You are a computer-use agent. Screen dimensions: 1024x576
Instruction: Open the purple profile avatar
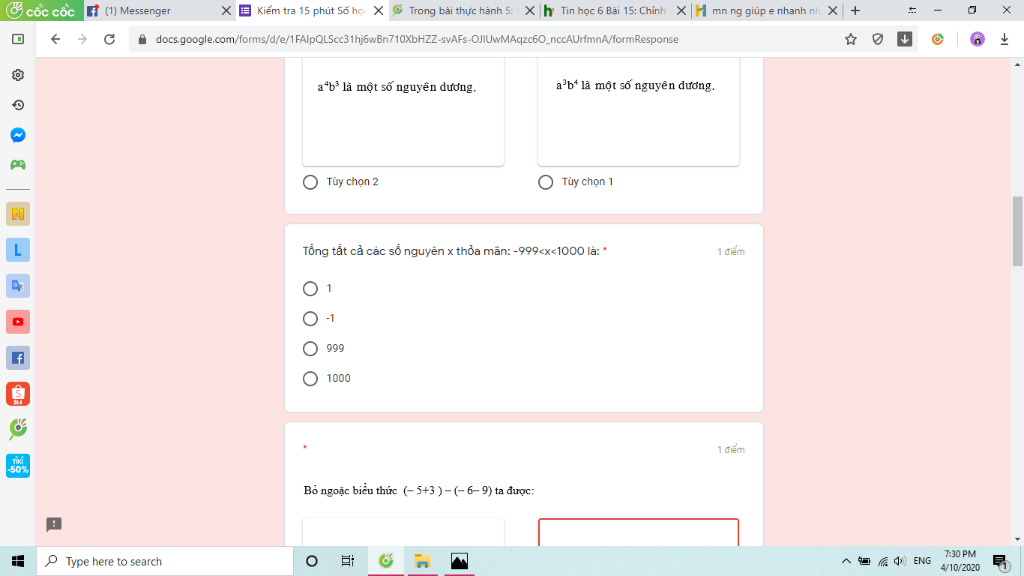977,39
